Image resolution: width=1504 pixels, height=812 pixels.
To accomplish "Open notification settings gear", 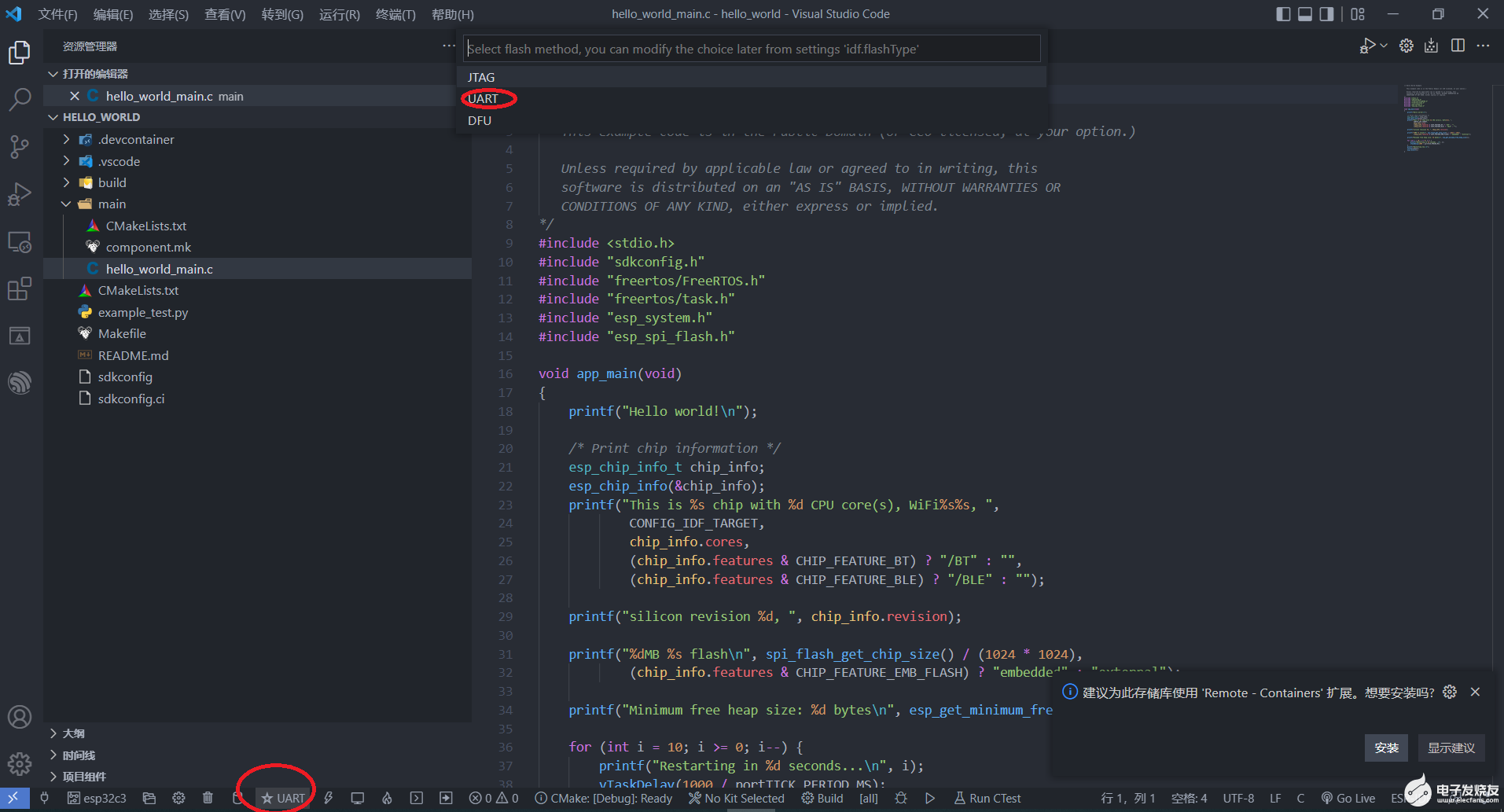I will pyautogui.click(x=1451, y=692).
